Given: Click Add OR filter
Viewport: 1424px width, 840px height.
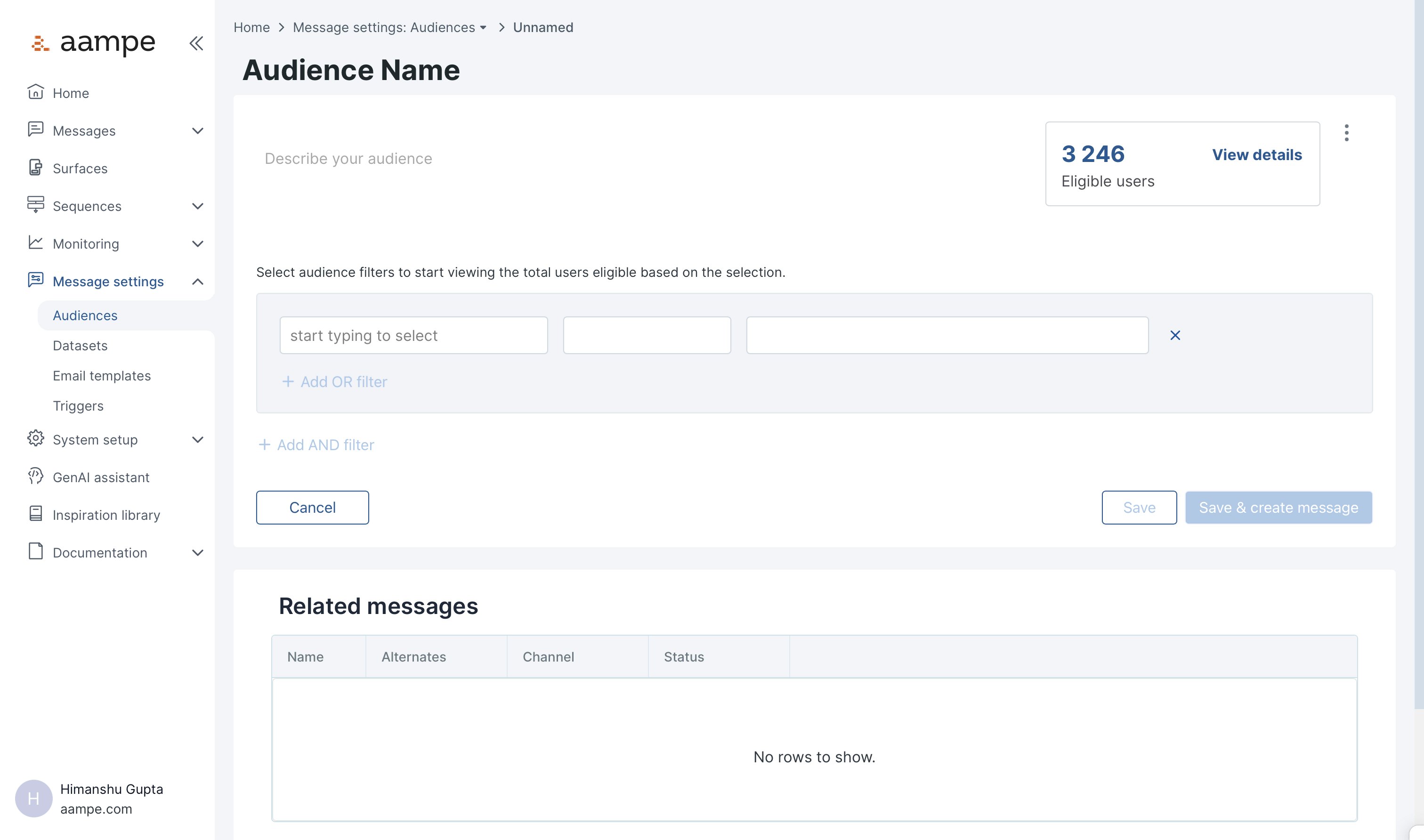Looking at the screenshot, I should pos(334,382).
